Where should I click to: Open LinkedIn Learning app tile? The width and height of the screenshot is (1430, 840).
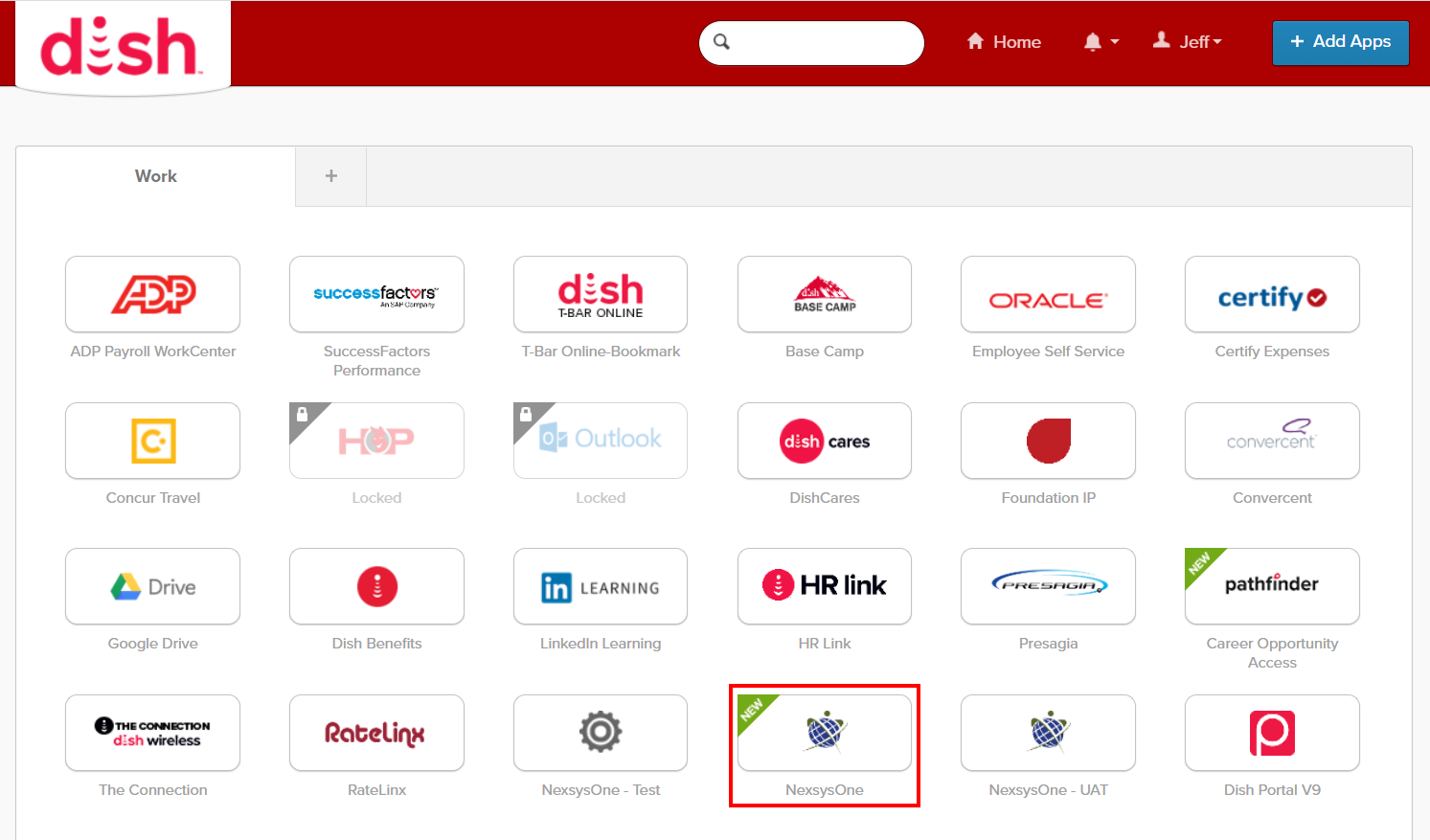point(601,586)
